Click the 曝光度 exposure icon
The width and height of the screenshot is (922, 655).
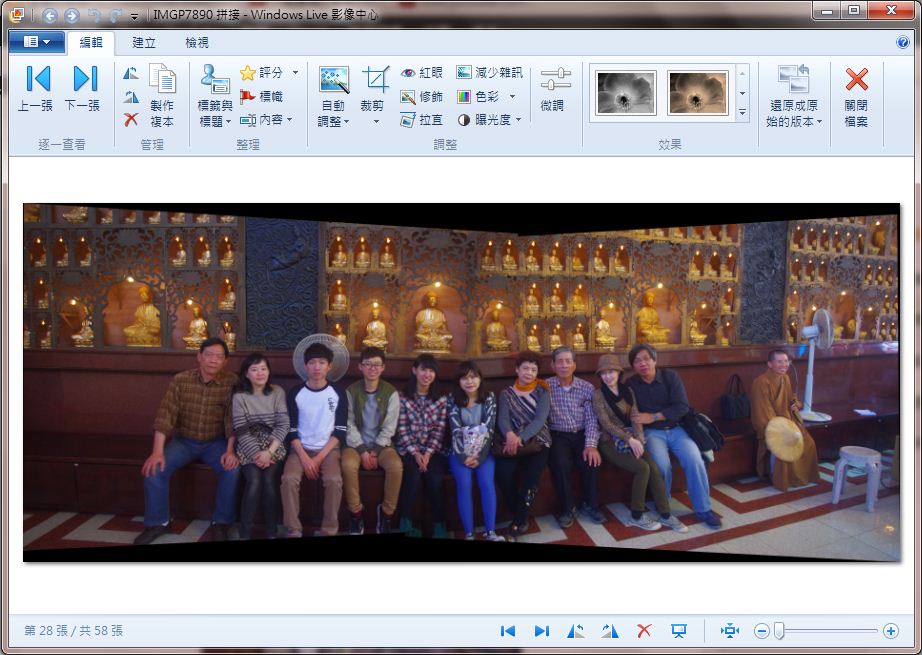click(464, 120)
